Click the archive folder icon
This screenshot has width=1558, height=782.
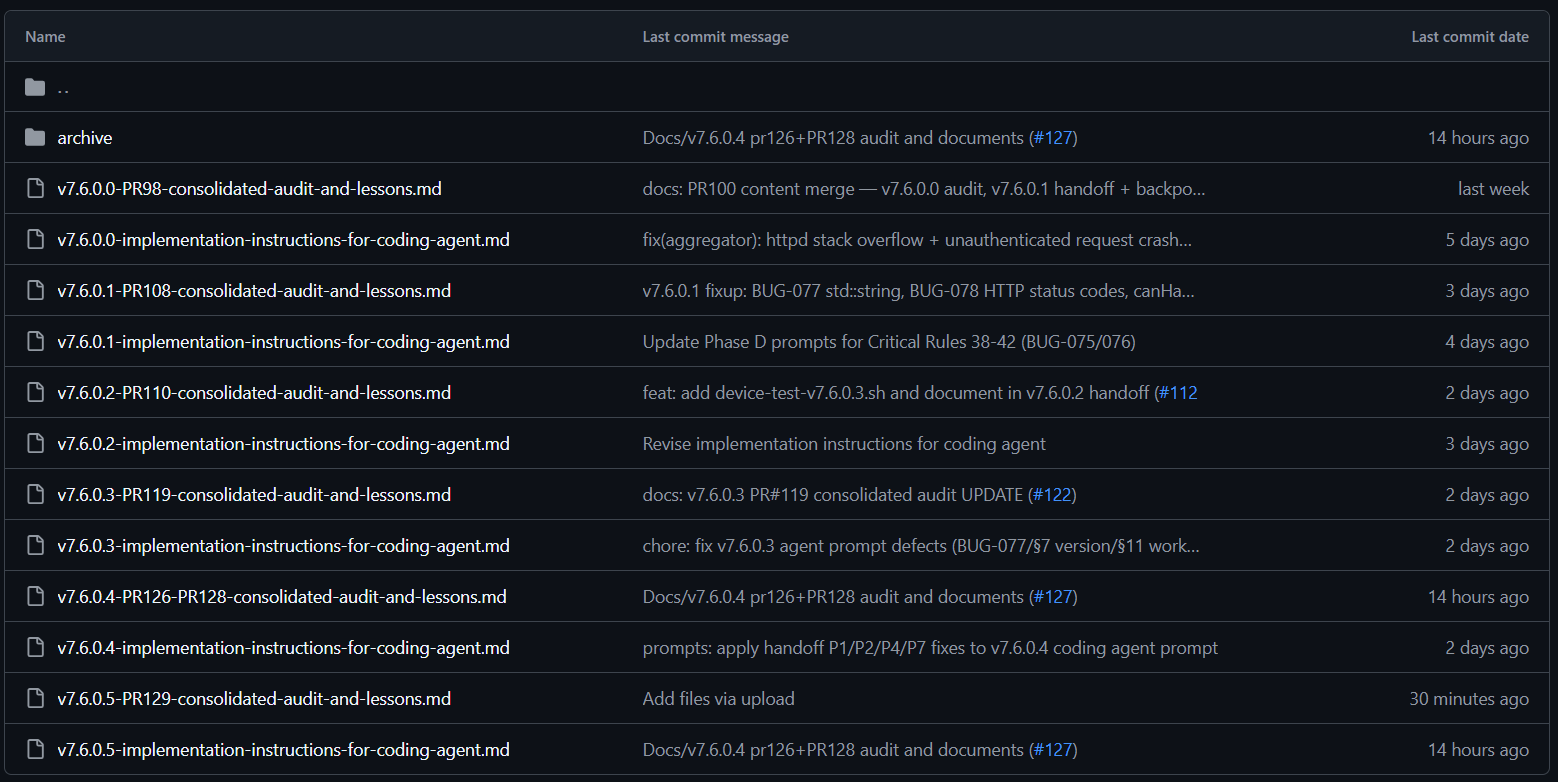click(35, 138)
